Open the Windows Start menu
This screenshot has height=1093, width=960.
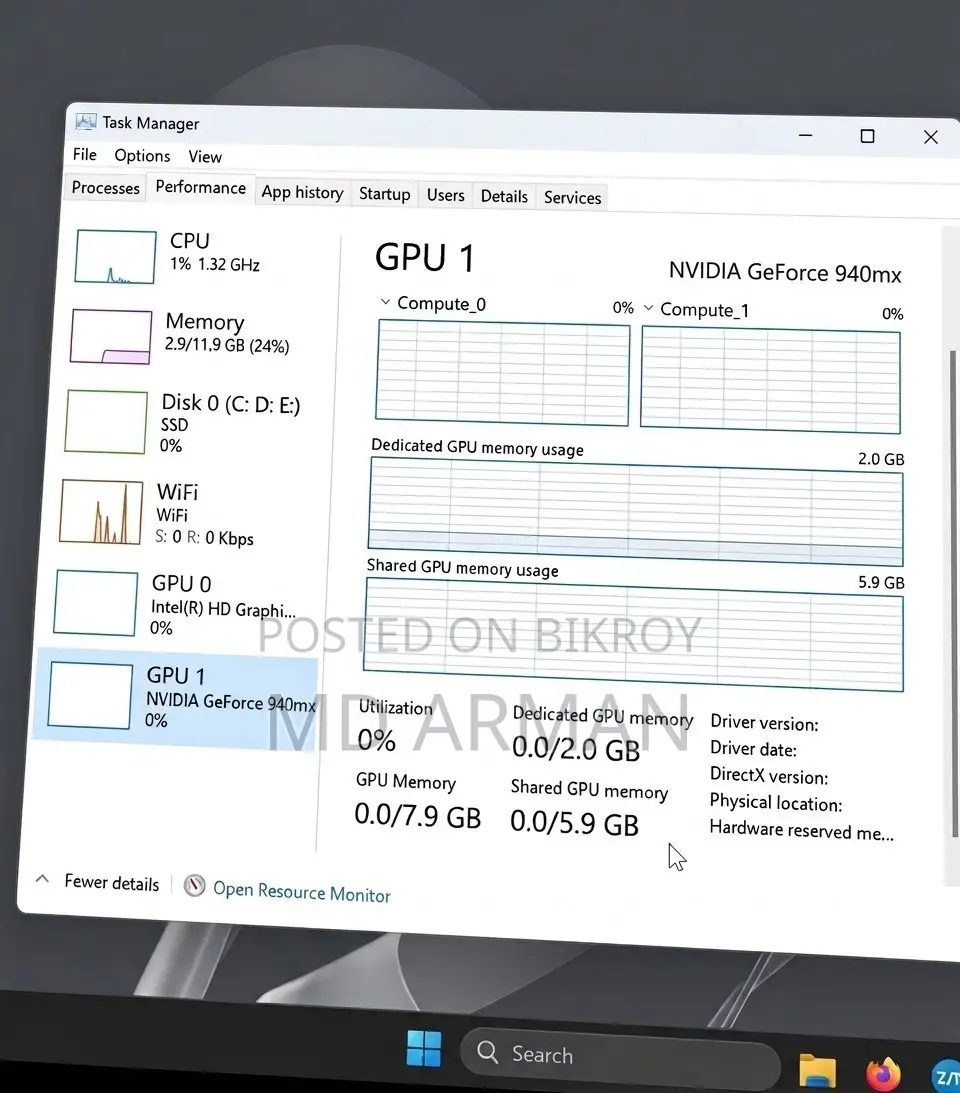424,1048
